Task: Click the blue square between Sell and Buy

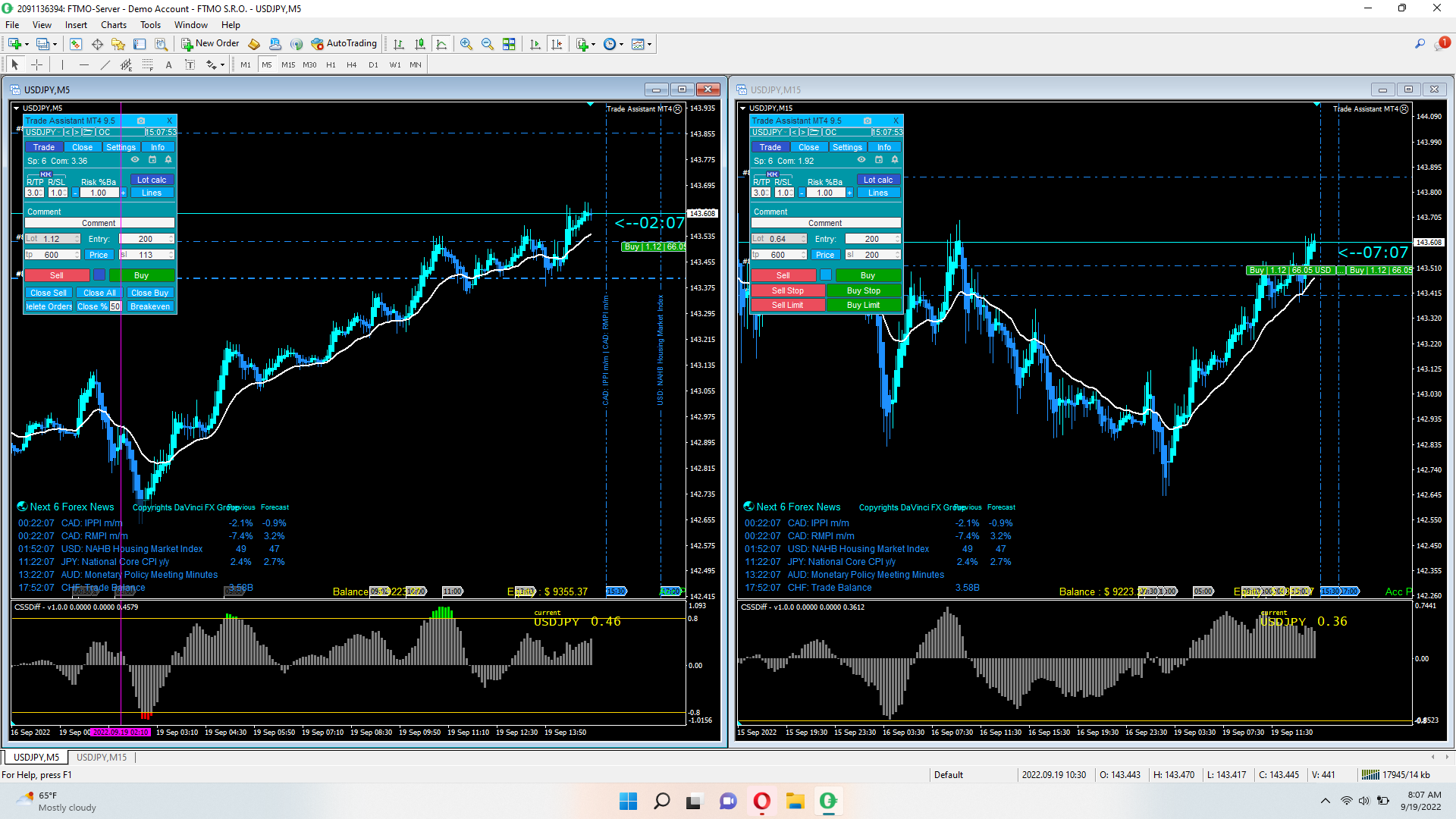Action: (x=99, y=275)
